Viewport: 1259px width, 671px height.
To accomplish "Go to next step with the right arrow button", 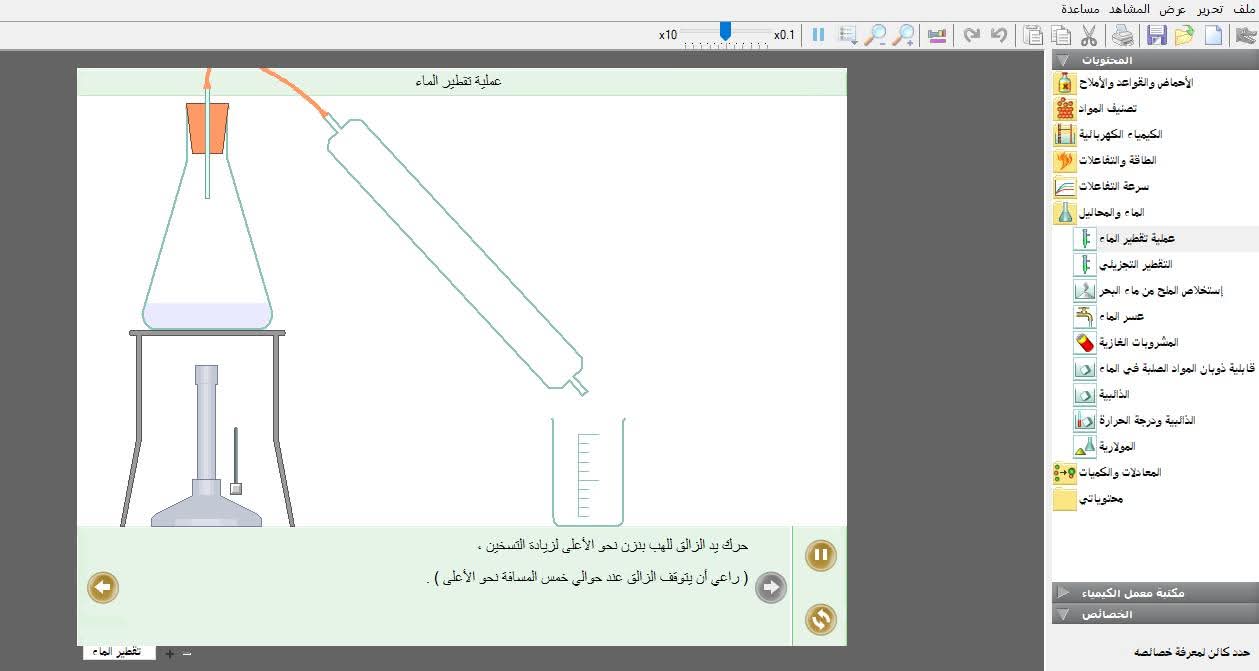I will (770, 588).
